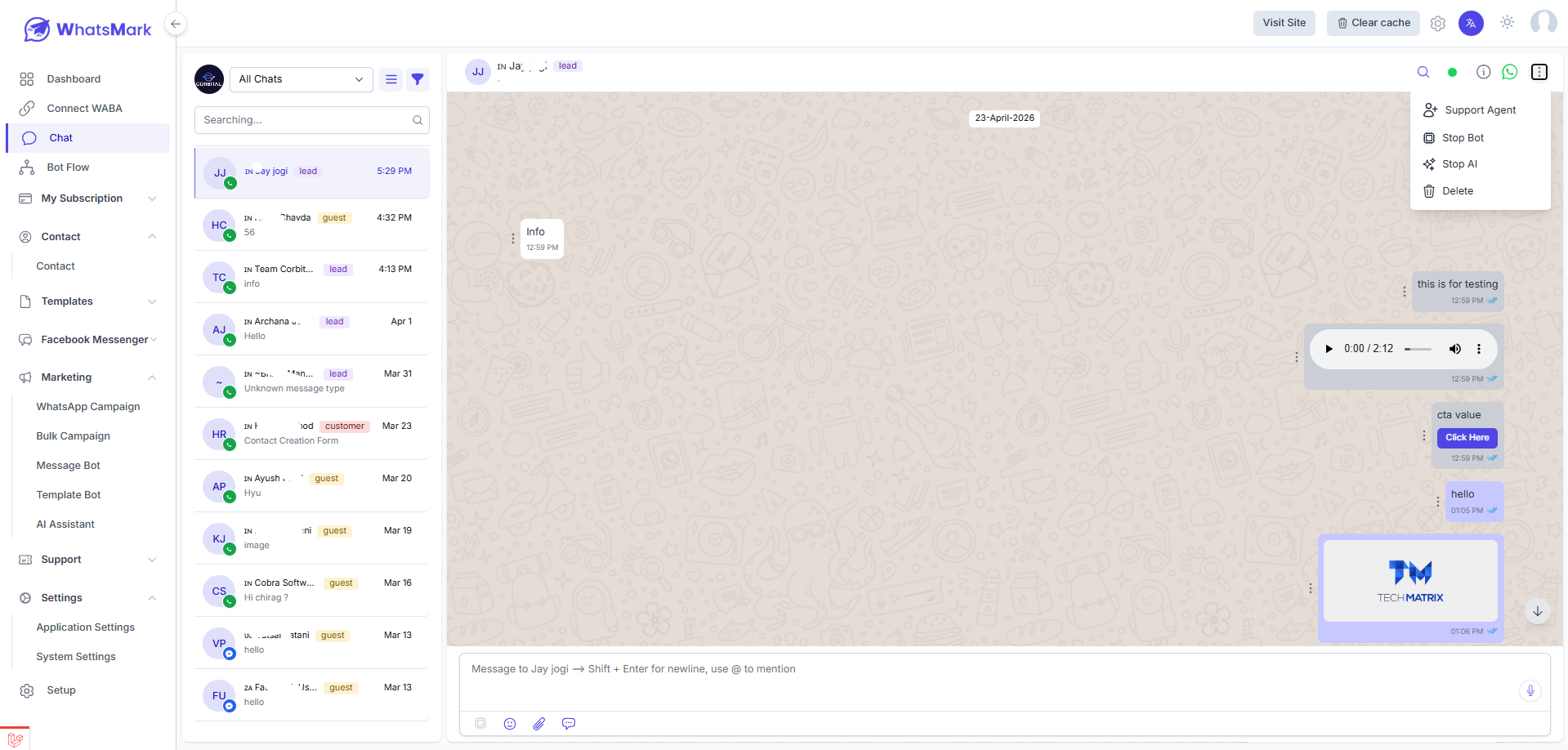Open the emoji picker icon
Viewport: 1568px width, 750px height.
510,724
